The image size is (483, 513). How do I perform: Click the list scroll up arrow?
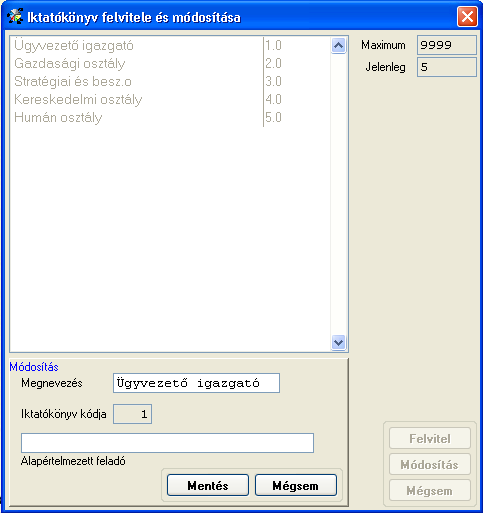point(339,45)
